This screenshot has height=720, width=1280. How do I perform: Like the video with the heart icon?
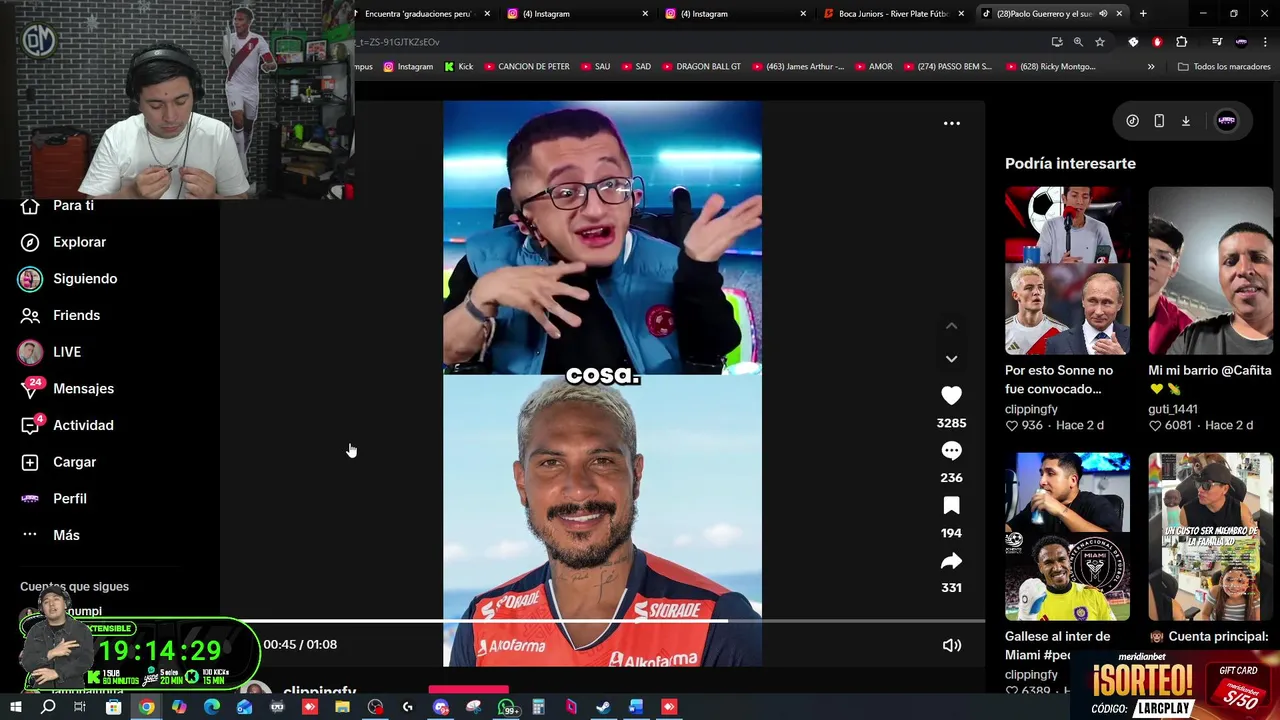tap(951, 396)
